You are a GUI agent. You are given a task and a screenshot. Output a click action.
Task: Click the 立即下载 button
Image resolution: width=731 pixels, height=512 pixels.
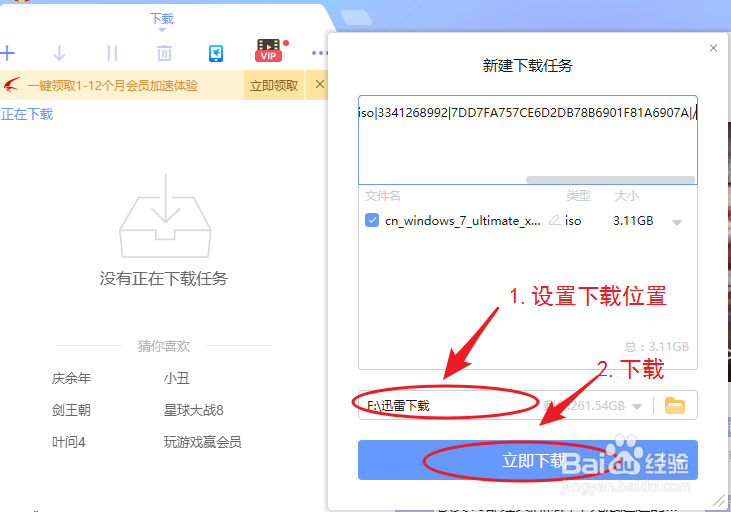point(528,460)
